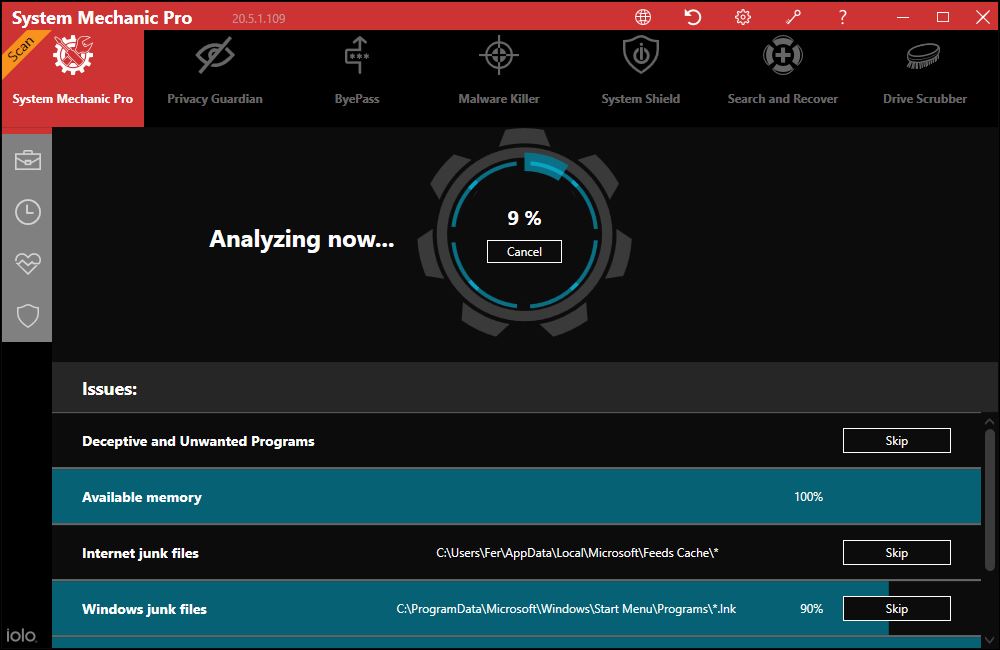Open the heartbeat health sidebar icon

point(28,263)
